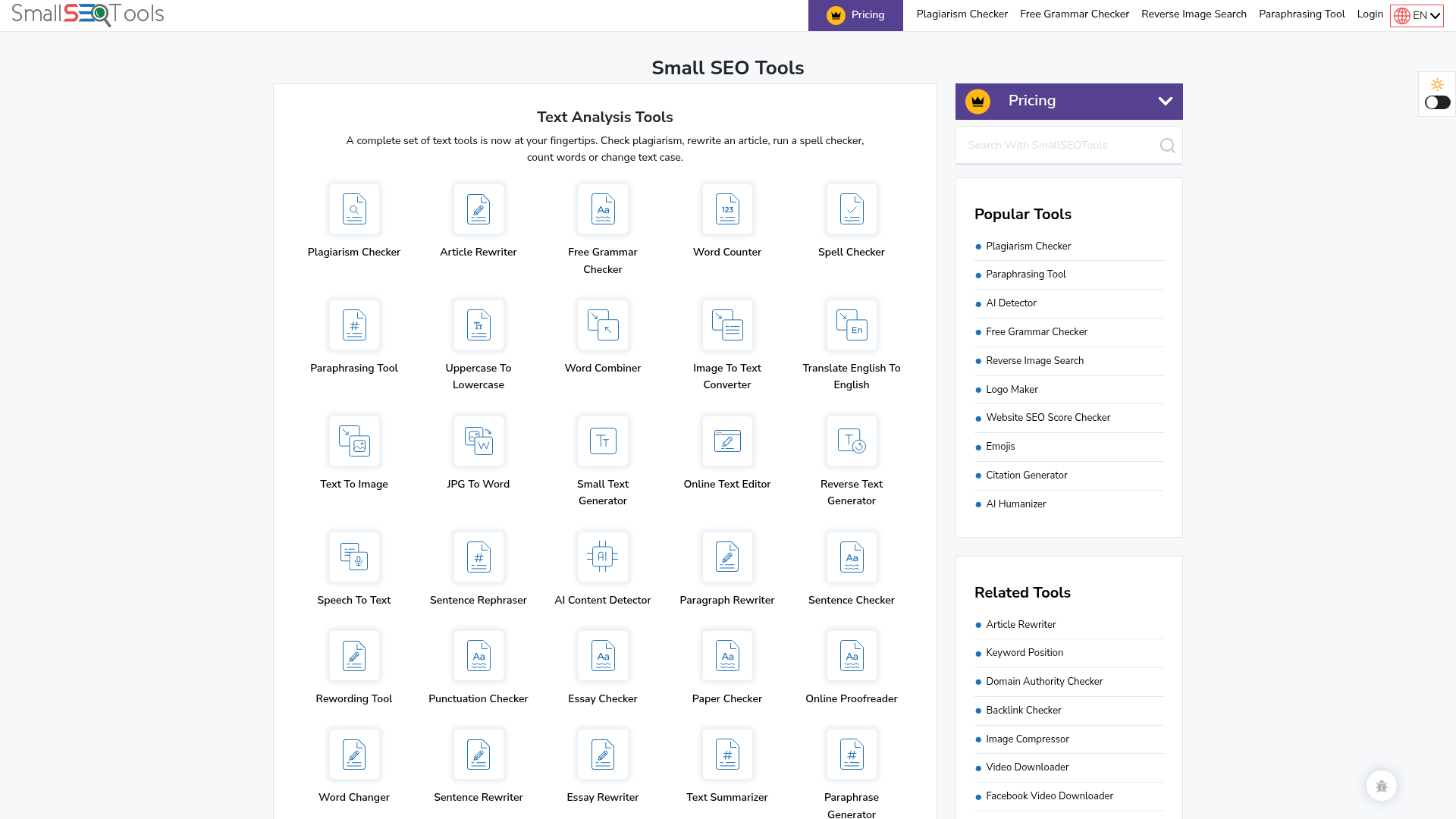Open the Reverse Image Search menu item
The image size is (1456, 819).
(1193, 14)
